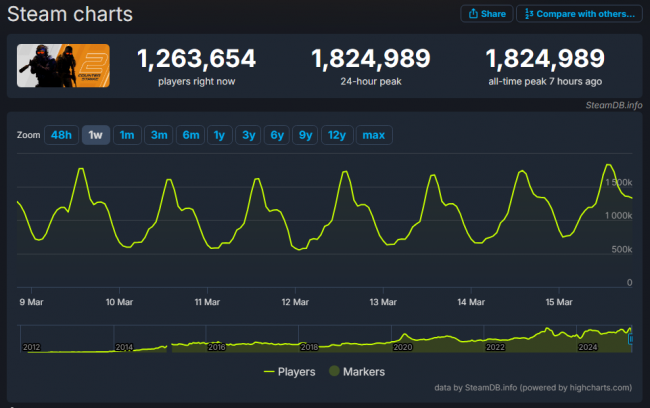Click the all-time peak player count

(545, 59)
